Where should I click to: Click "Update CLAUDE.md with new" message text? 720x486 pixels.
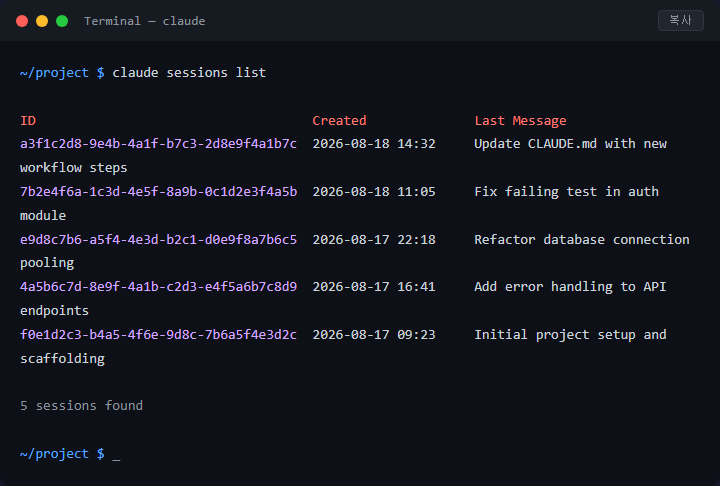click(x=570, y=144)
